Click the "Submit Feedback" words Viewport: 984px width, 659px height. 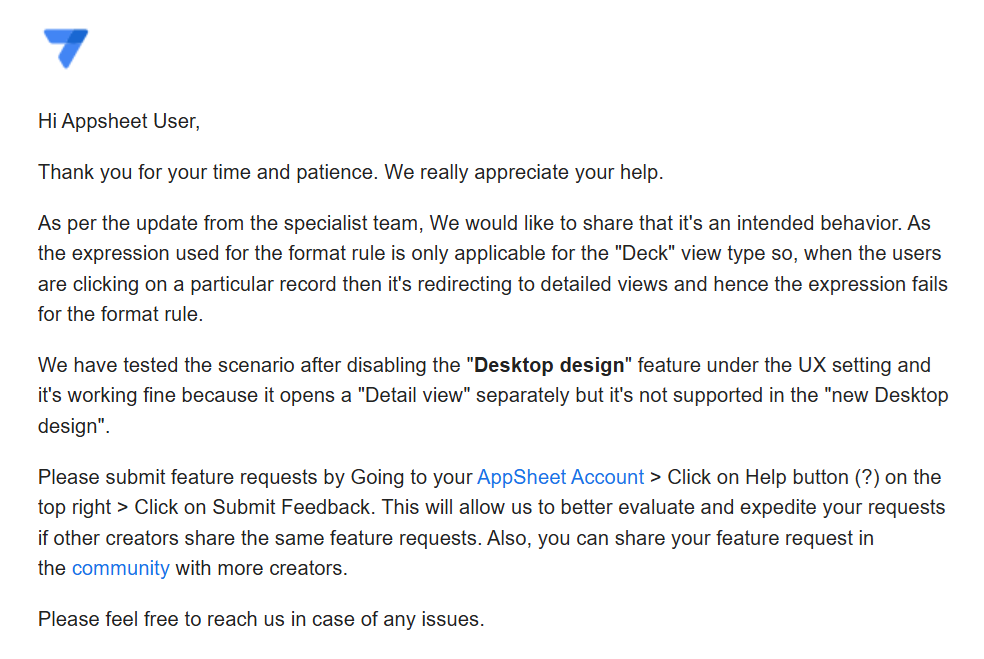[x=291, y=507]
